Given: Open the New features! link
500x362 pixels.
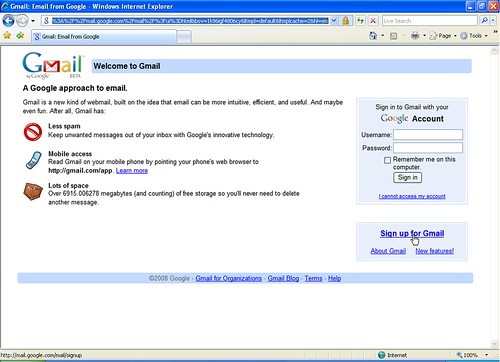Looking at the screenshot, I should point(435,251).
